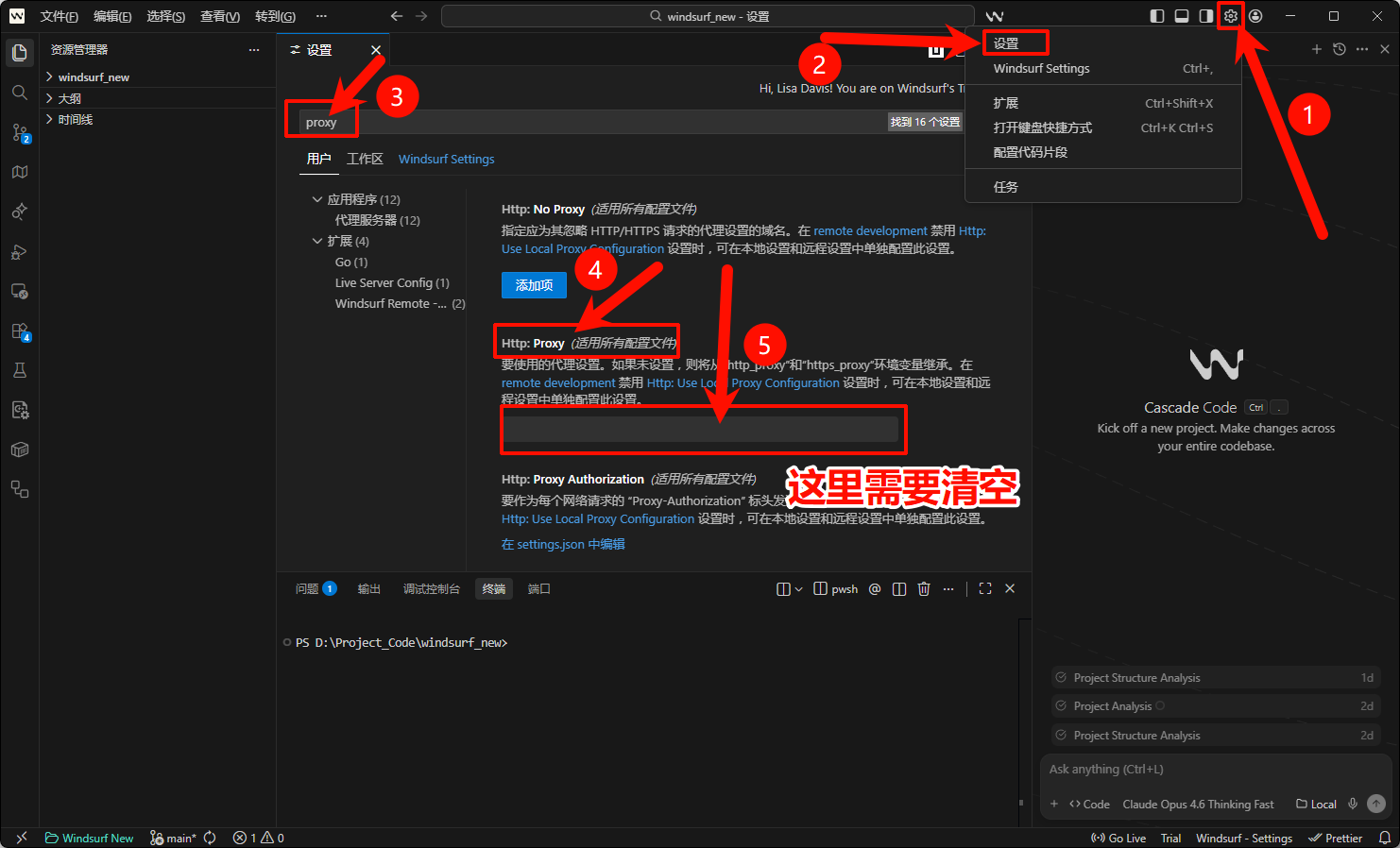Toggle the secondary side bar layout button

[1205, 16]
